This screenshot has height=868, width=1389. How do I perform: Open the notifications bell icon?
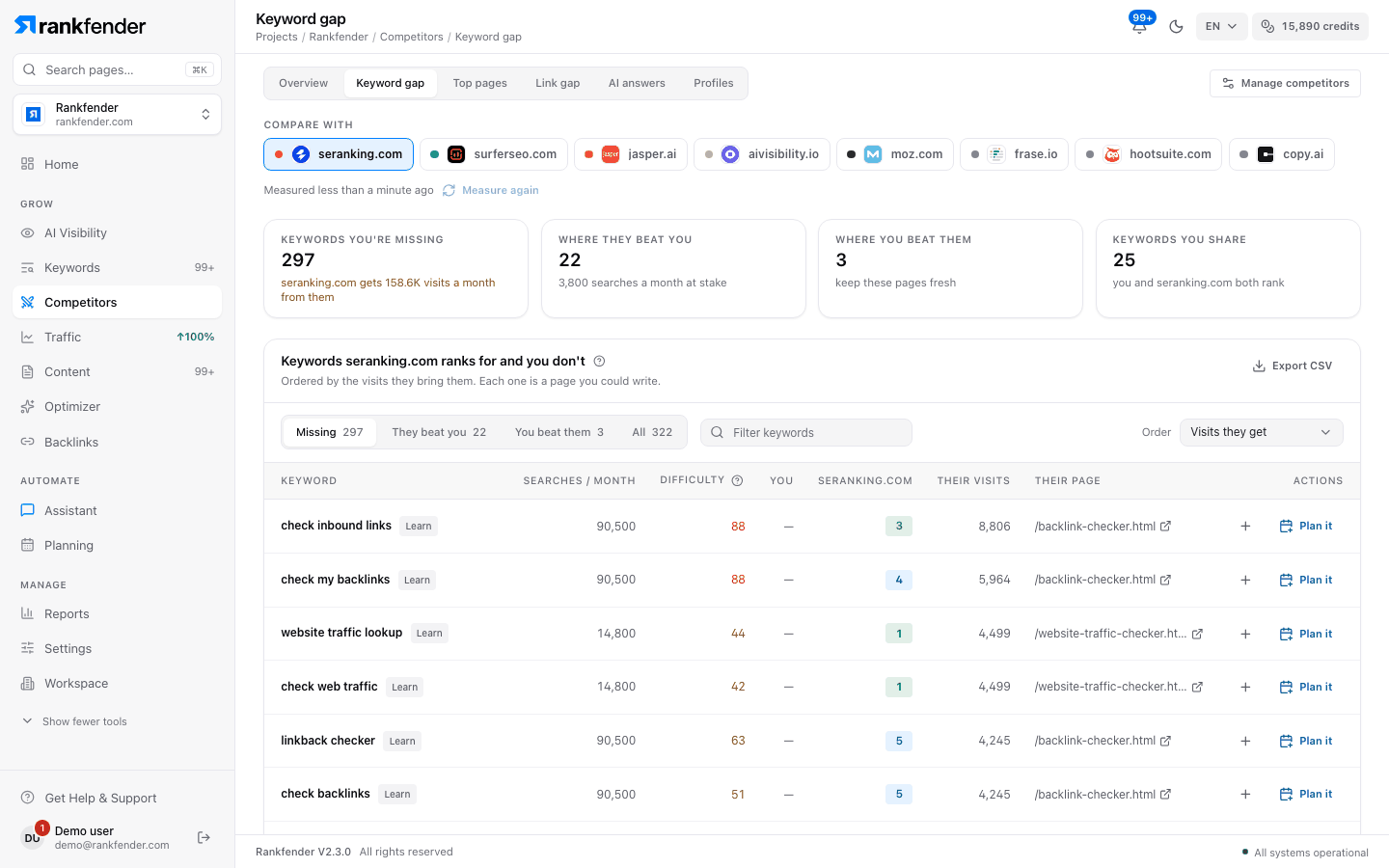point(1139,26)
